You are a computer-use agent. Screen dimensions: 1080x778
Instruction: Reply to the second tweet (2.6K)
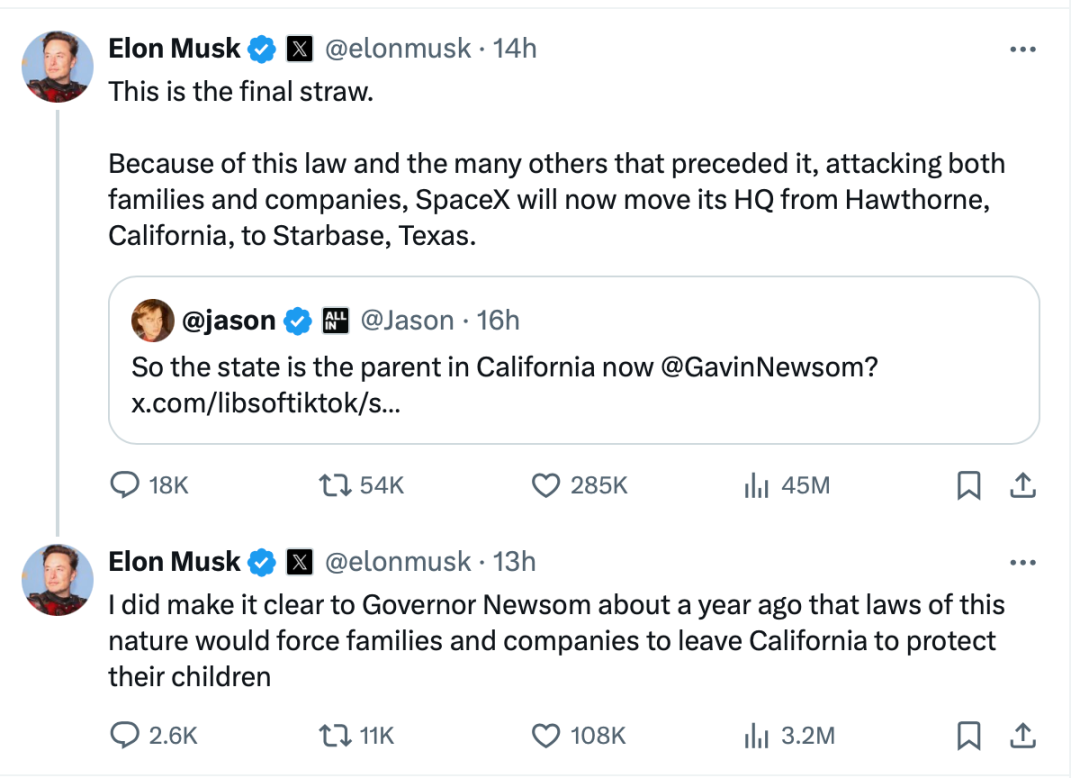tap(154, 735)
